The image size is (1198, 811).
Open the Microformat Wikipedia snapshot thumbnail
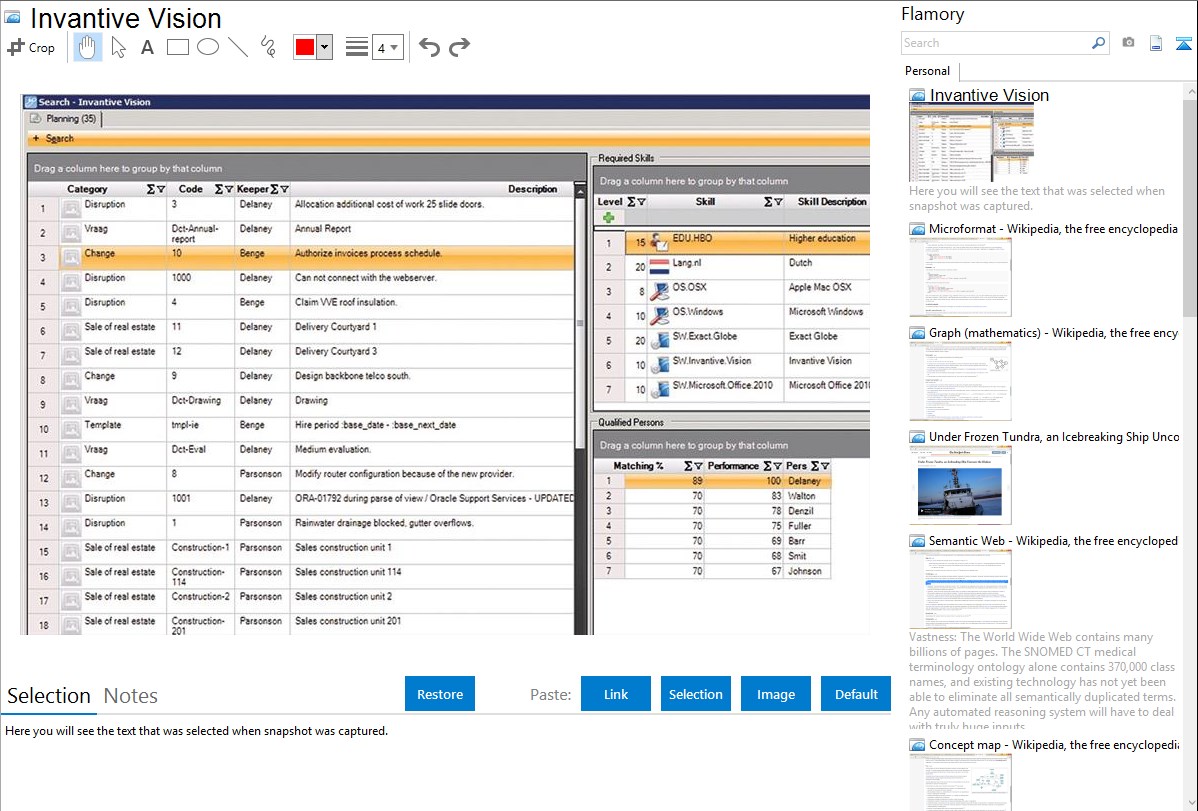tap(960, 277)
